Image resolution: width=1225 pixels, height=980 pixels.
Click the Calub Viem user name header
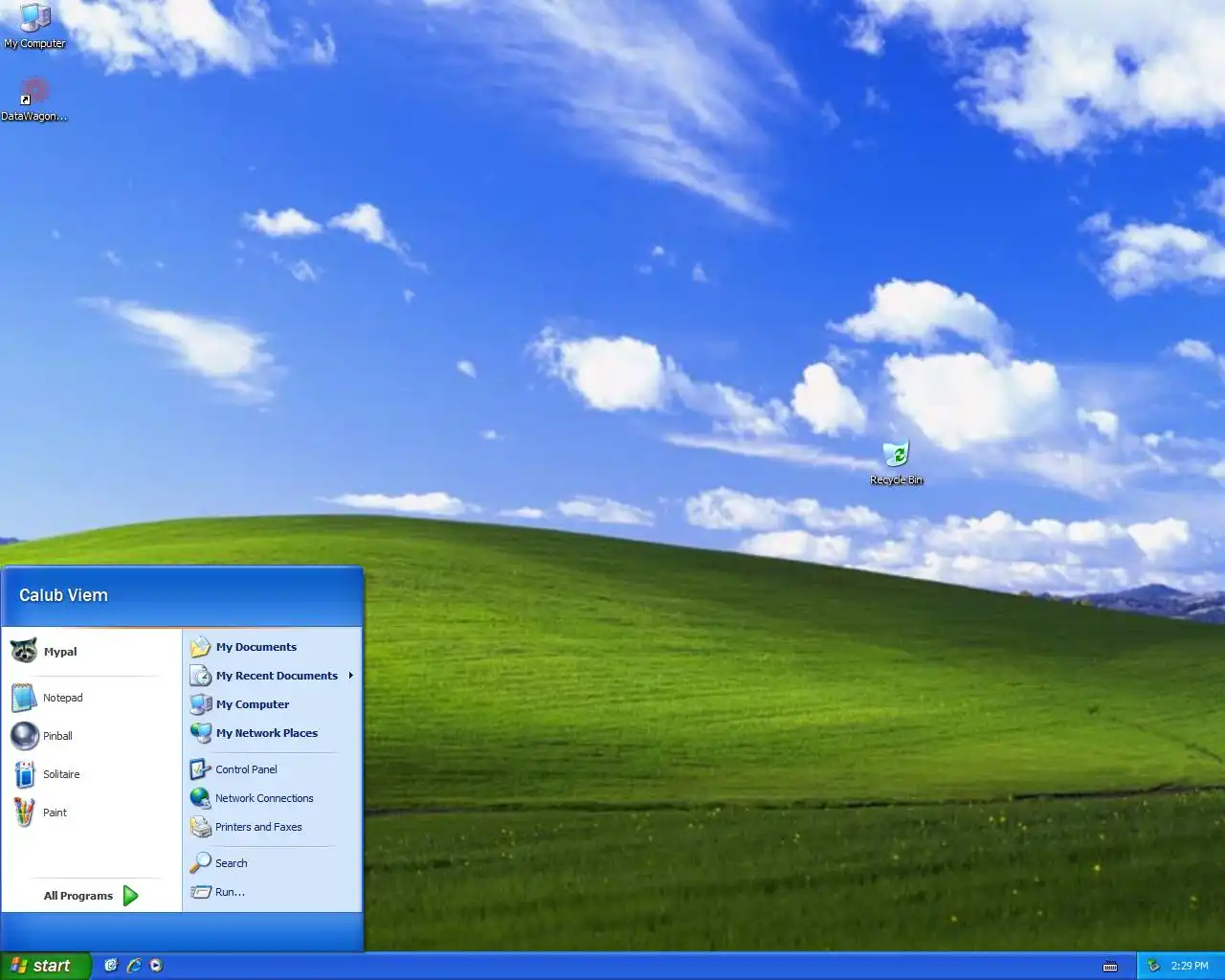click(63, 595)
